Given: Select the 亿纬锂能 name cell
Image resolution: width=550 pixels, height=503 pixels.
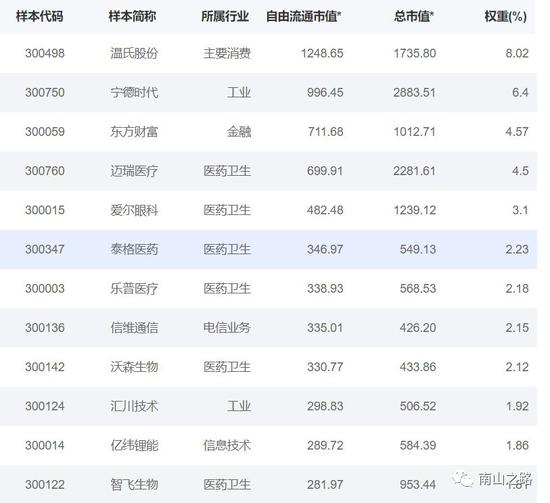Looking at the screenshot, I should pos(134,446).
